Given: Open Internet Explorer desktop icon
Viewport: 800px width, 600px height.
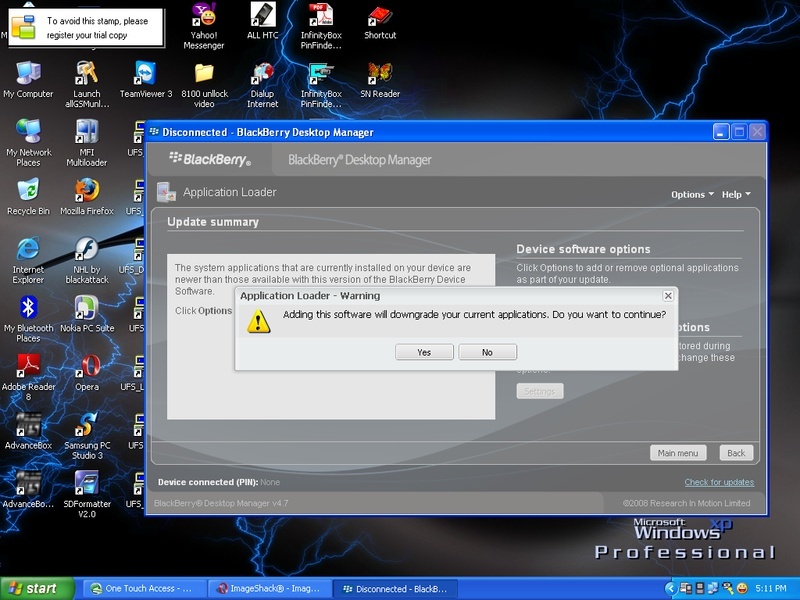Looking at the screenshot, I should pyautogui.click(x=28, y=260).
